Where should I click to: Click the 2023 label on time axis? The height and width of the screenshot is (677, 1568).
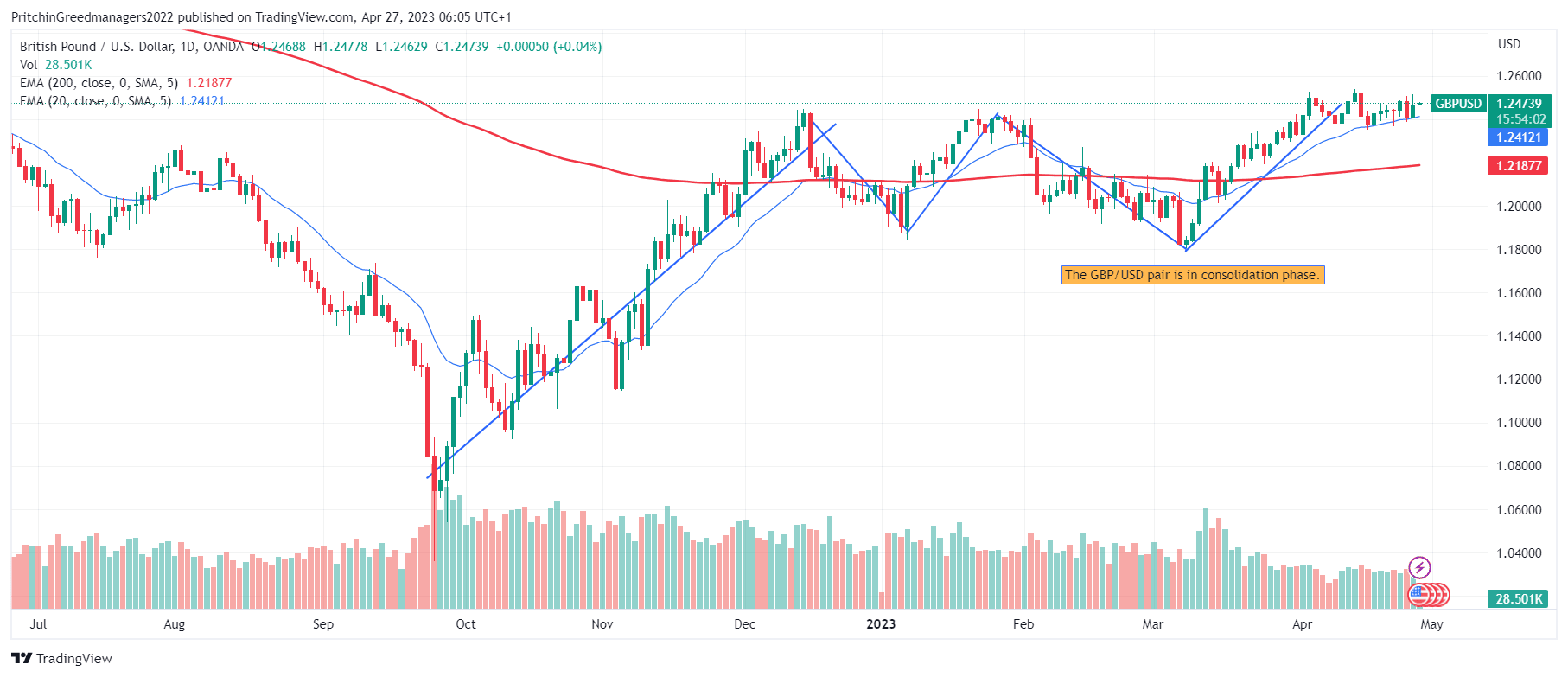(x=881, y=624)
